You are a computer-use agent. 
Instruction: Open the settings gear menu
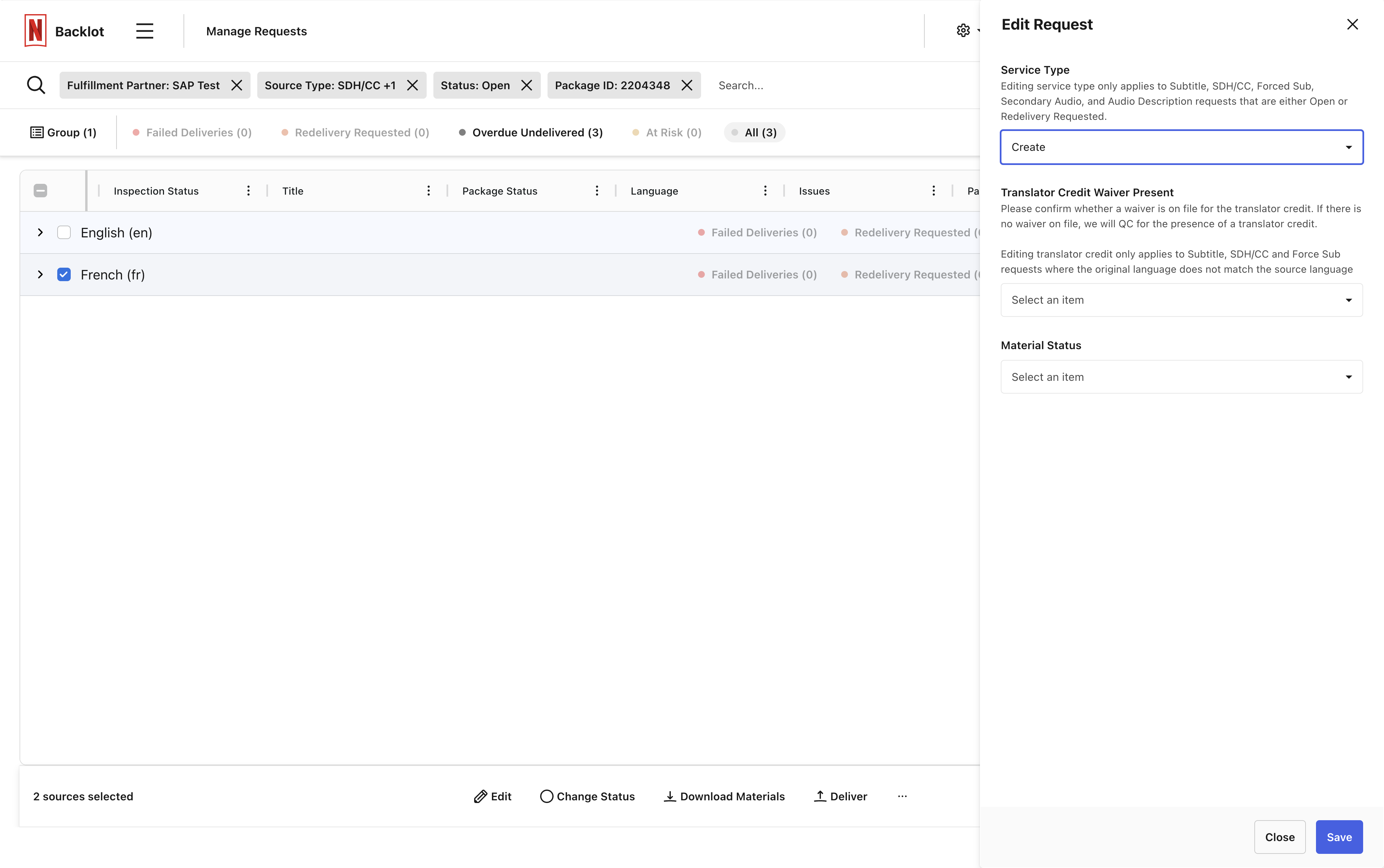coord(963,30)
